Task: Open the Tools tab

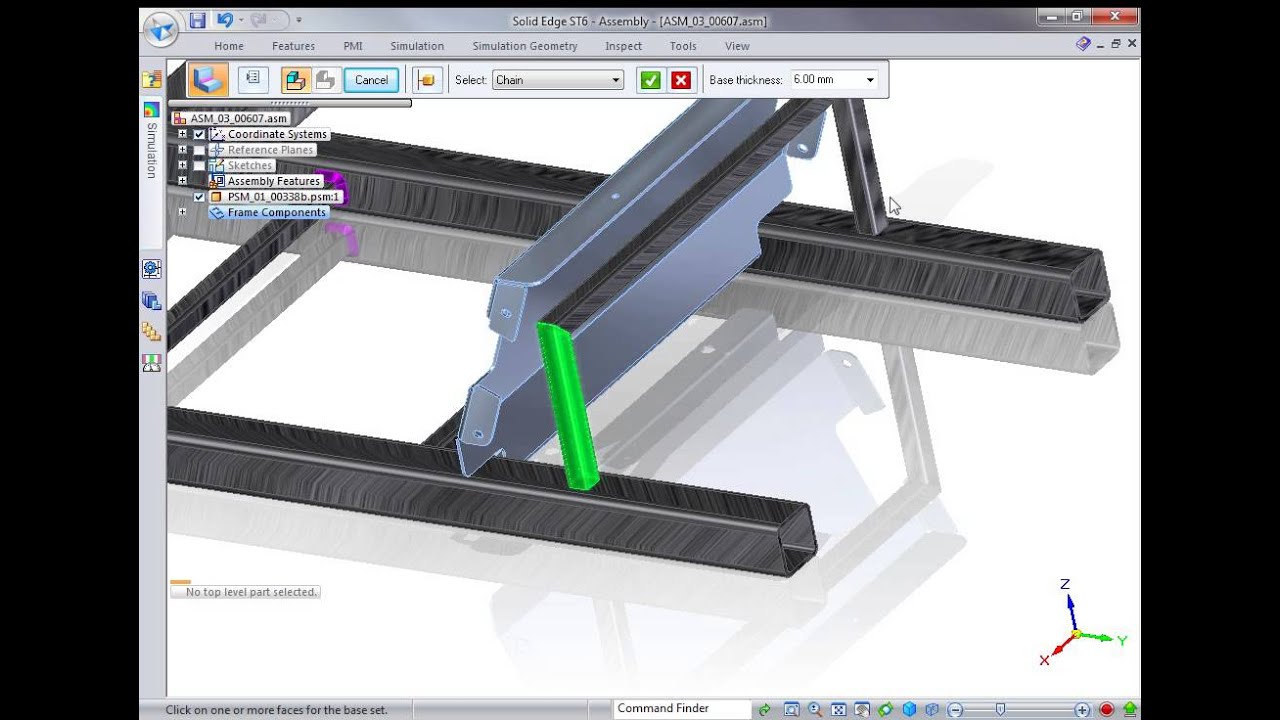Action: click(x=683, y=46)
